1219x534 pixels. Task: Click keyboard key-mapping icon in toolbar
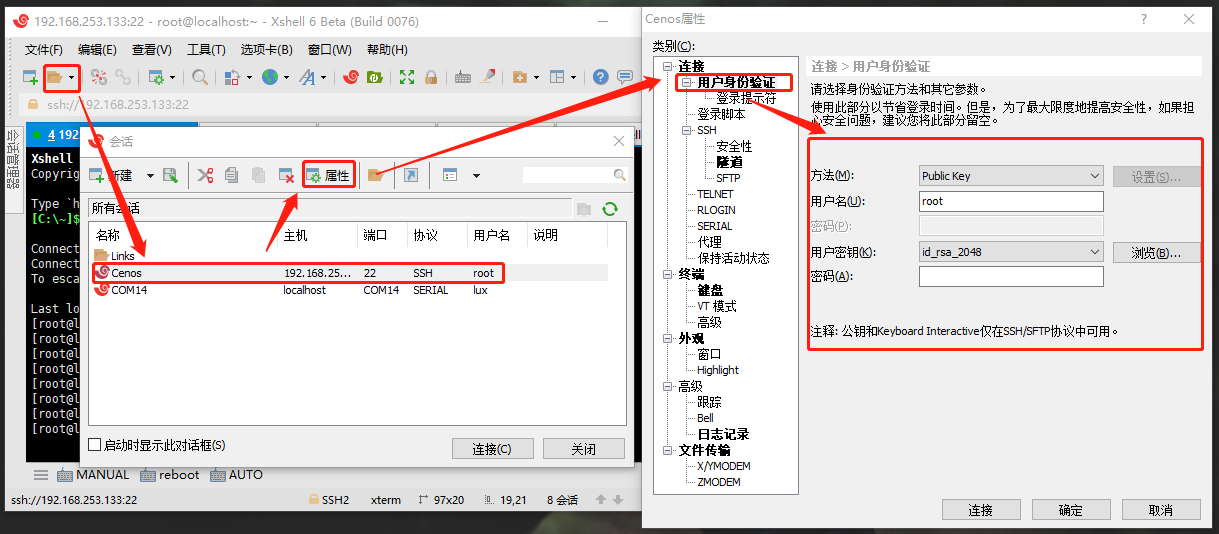coord(463,77)
